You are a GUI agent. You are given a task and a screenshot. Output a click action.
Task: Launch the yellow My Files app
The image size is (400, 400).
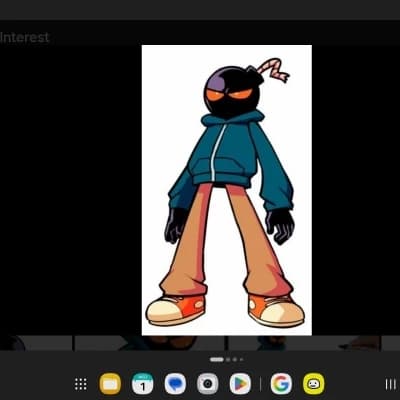click(110, 384)
